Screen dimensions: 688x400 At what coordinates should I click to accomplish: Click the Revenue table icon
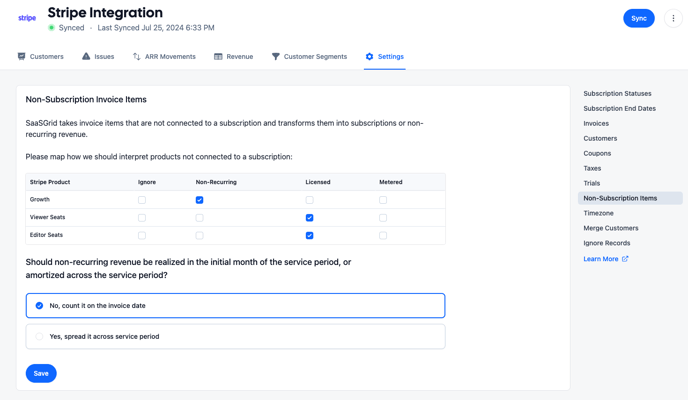[x=218, y=57]
